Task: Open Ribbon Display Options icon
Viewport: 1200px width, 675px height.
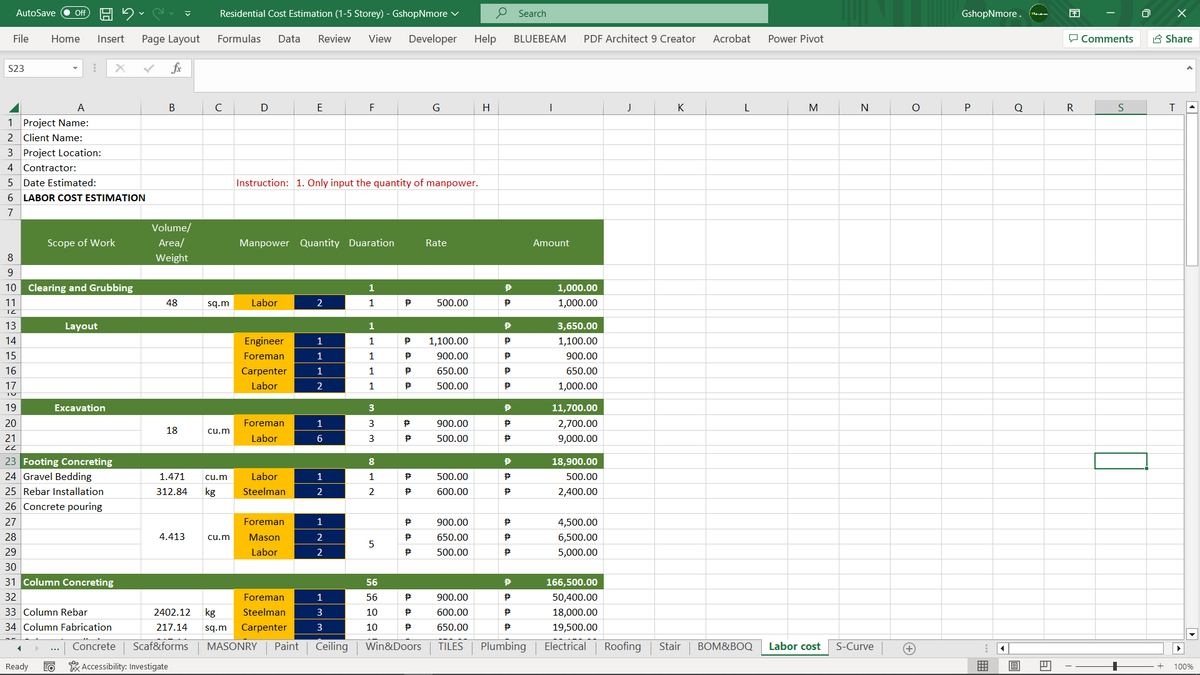Action: (1075, 13)
